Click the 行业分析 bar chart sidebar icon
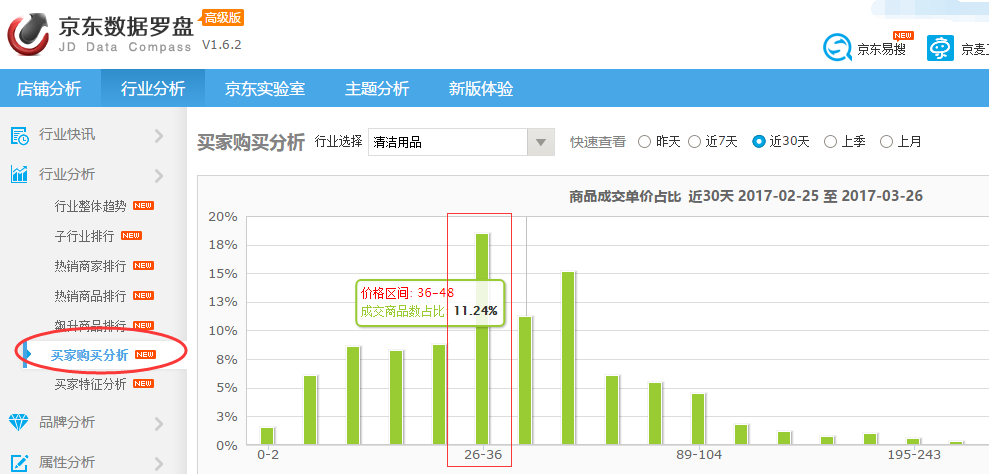Screen dimensions: 989x474 click(x=20, y=174)
